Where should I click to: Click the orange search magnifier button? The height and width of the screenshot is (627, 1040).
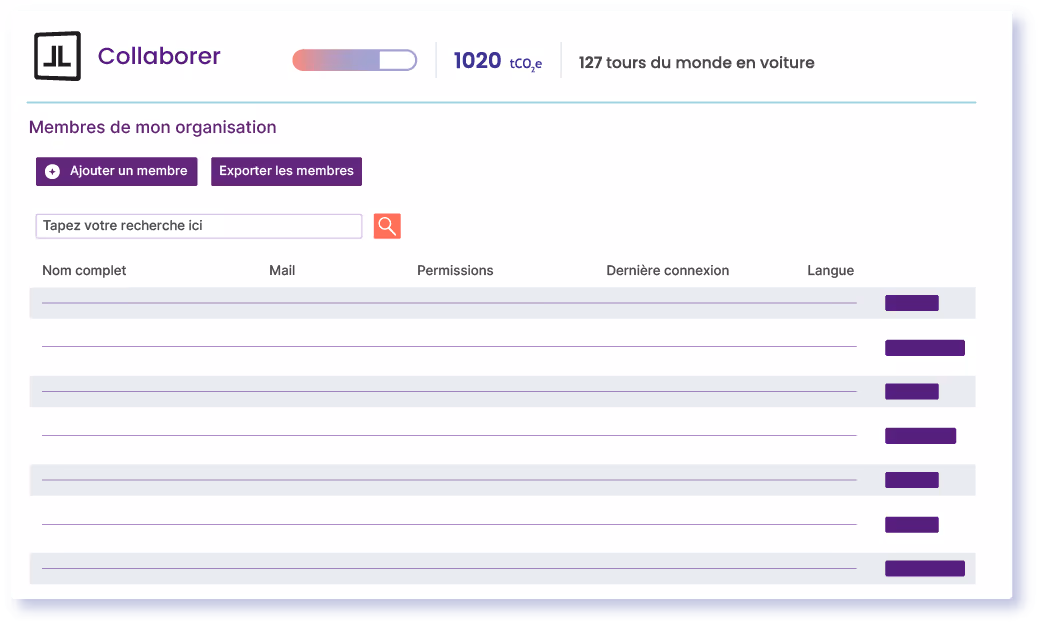387,226
